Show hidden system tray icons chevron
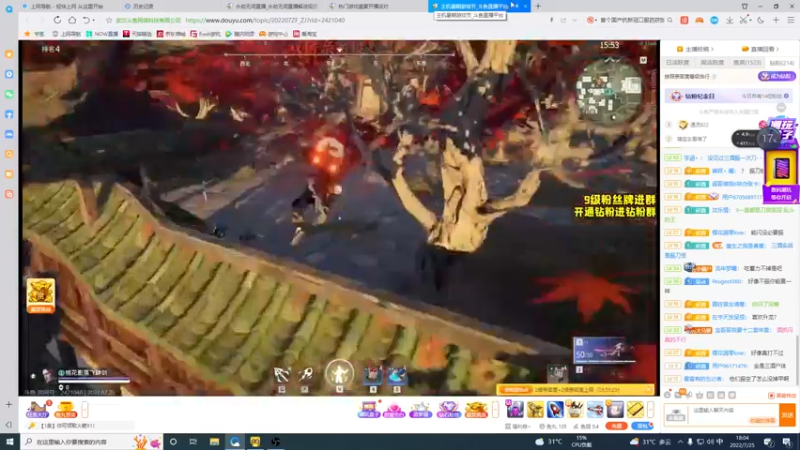 680,442
